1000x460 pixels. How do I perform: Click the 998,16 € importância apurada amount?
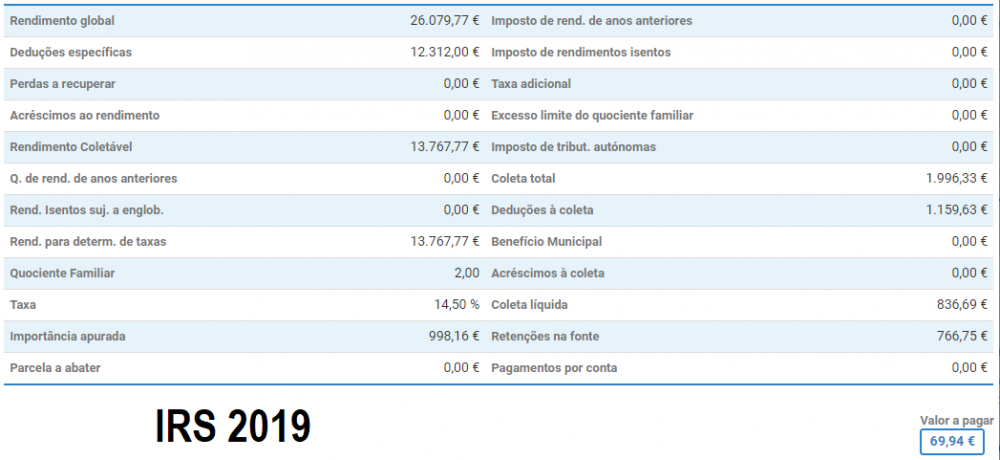(453, 336)
